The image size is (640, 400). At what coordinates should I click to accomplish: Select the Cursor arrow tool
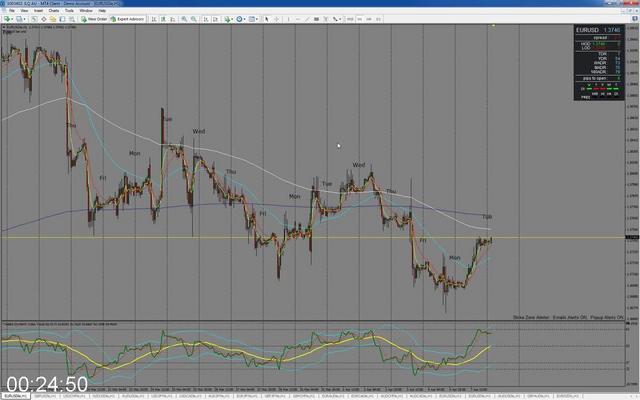[266, 19]
